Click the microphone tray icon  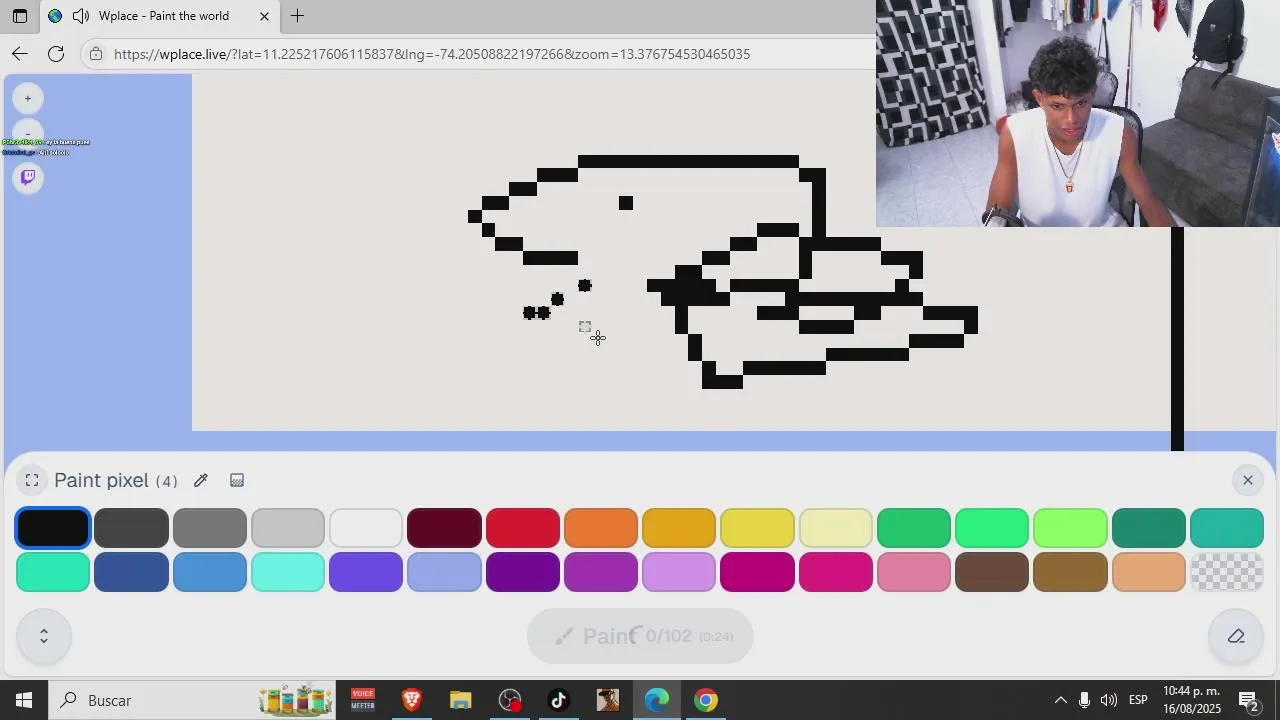[1084, 700]
